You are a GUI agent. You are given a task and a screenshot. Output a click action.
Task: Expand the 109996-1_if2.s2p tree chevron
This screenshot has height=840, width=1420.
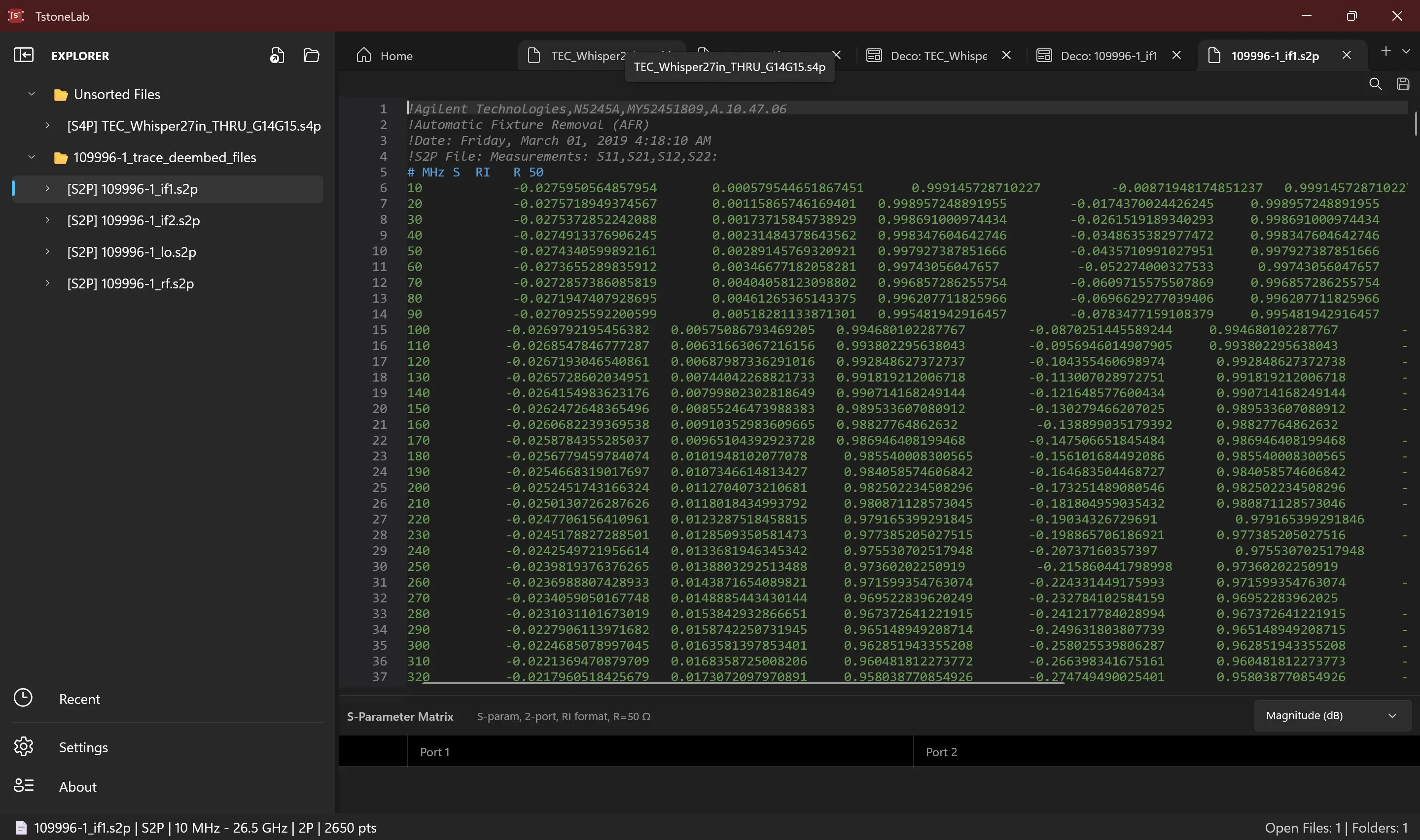pyautogui.click(x=47, y=220)
